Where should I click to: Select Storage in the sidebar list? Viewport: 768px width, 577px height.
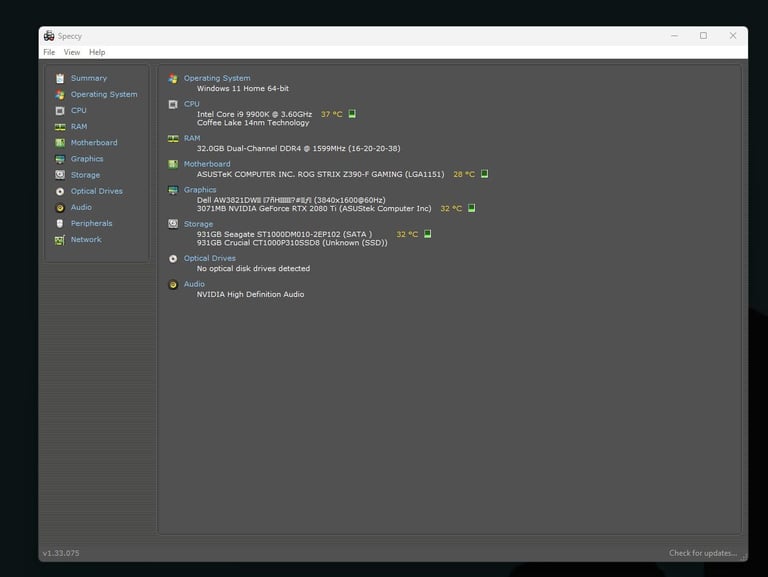85,175
